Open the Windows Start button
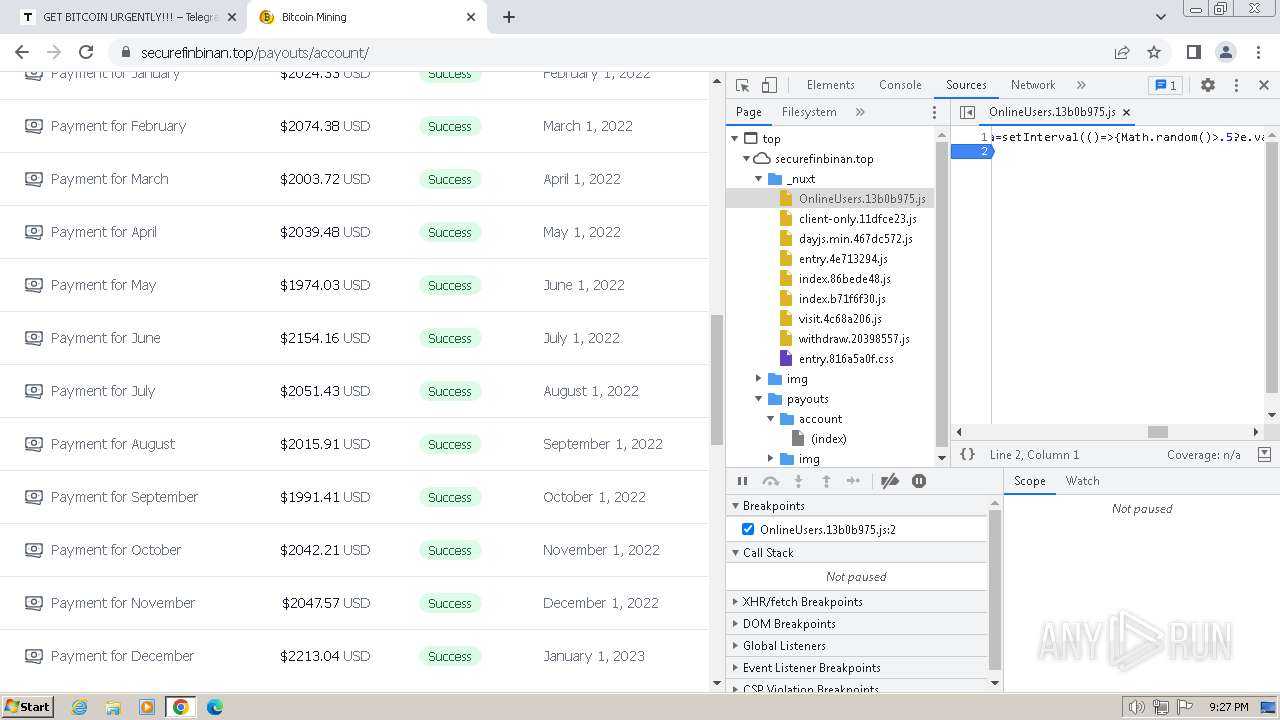Image resolution: width=1280 pixels, height=720 pixels. [x=28, y=706]
